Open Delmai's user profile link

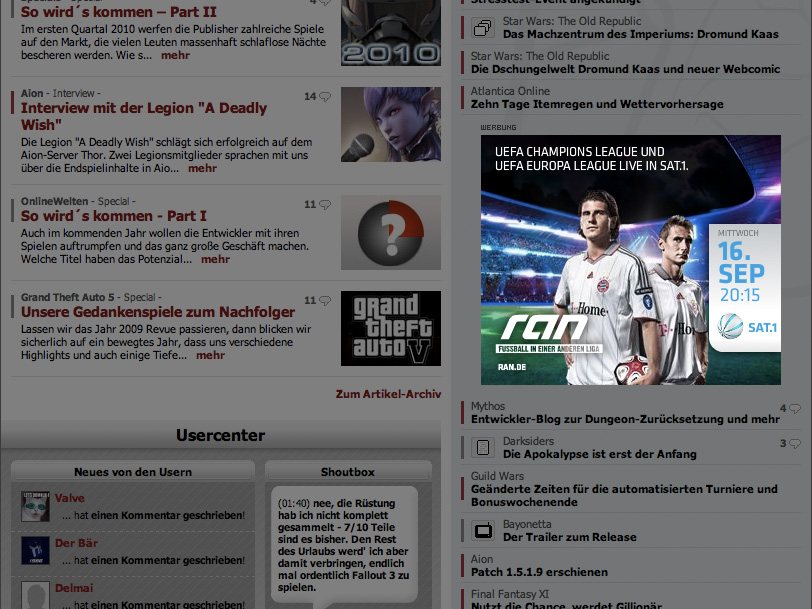74,588
